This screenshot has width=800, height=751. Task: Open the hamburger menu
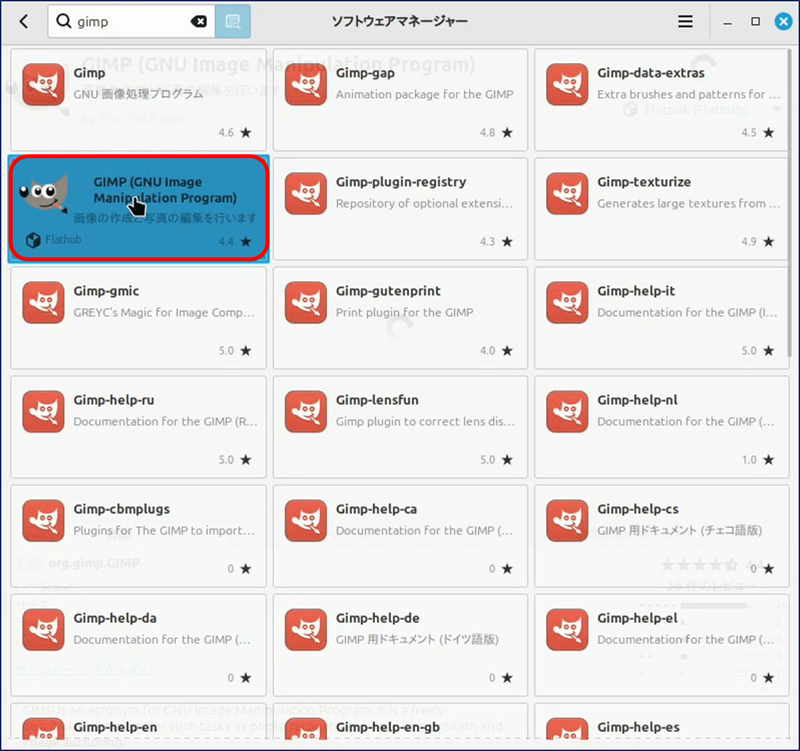685,21
